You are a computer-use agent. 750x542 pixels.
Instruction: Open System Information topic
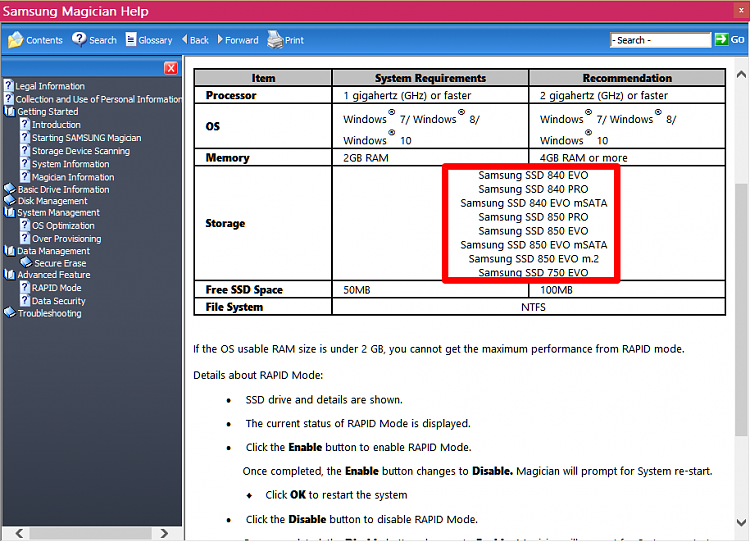[x=71, y=164]
